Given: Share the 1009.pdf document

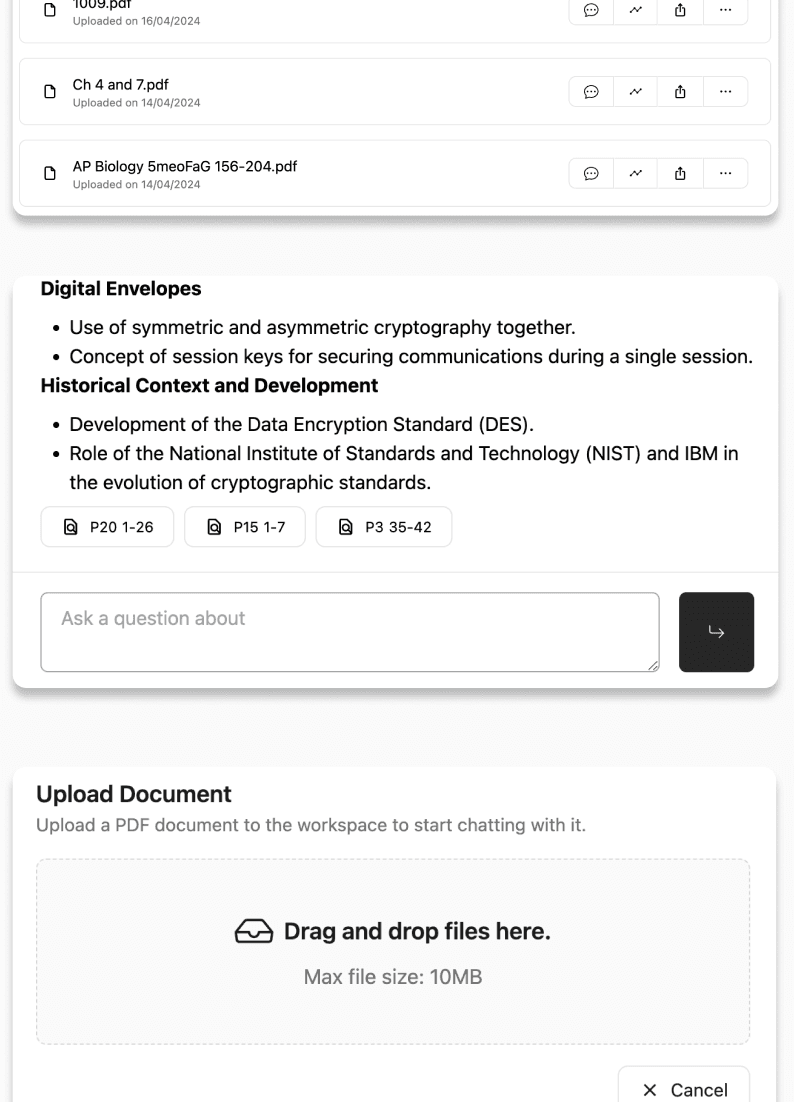Looking at the screenshot, I should pos(680,10).
